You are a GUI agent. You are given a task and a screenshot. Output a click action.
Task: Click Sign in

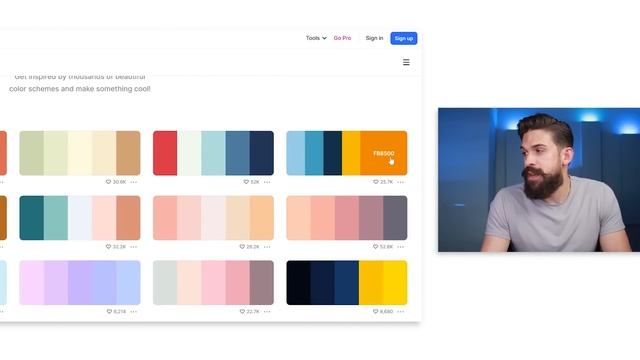(x=374, y=38)
